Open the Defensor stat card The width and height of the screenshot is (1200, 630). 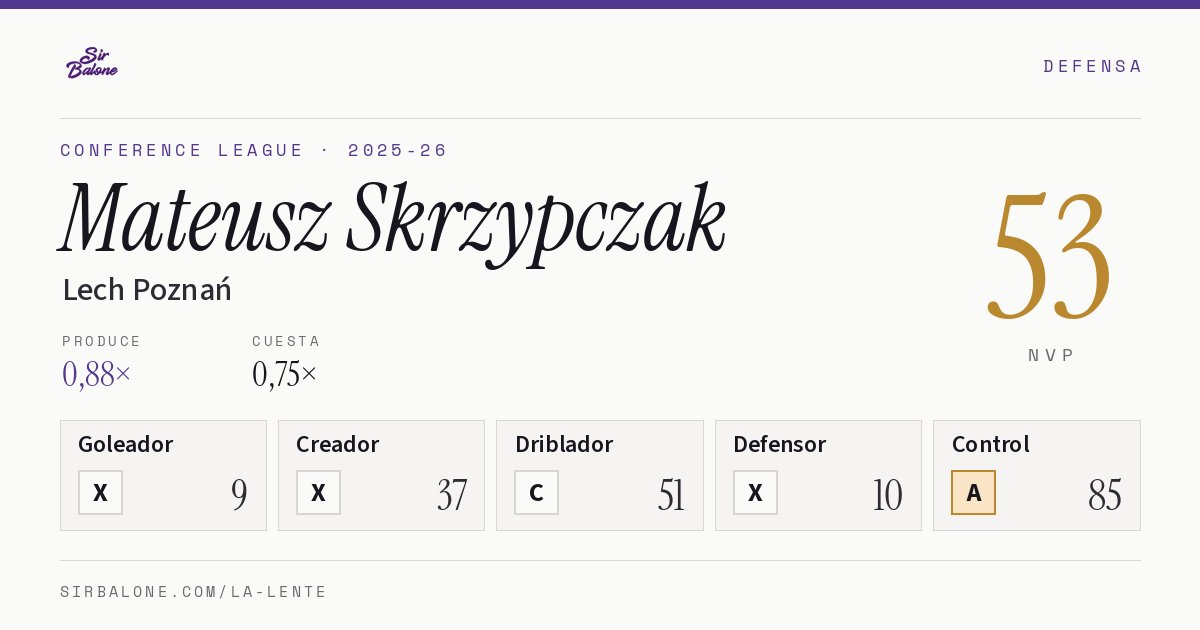pyautogui.click(x=819, y=476)
